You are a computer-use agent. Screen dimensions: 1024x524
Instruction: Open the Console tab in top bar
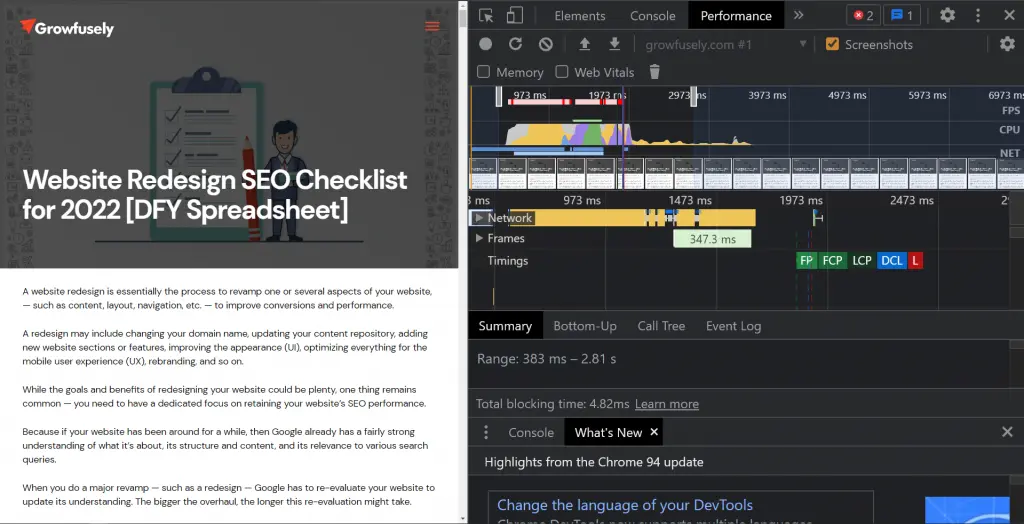653,16
